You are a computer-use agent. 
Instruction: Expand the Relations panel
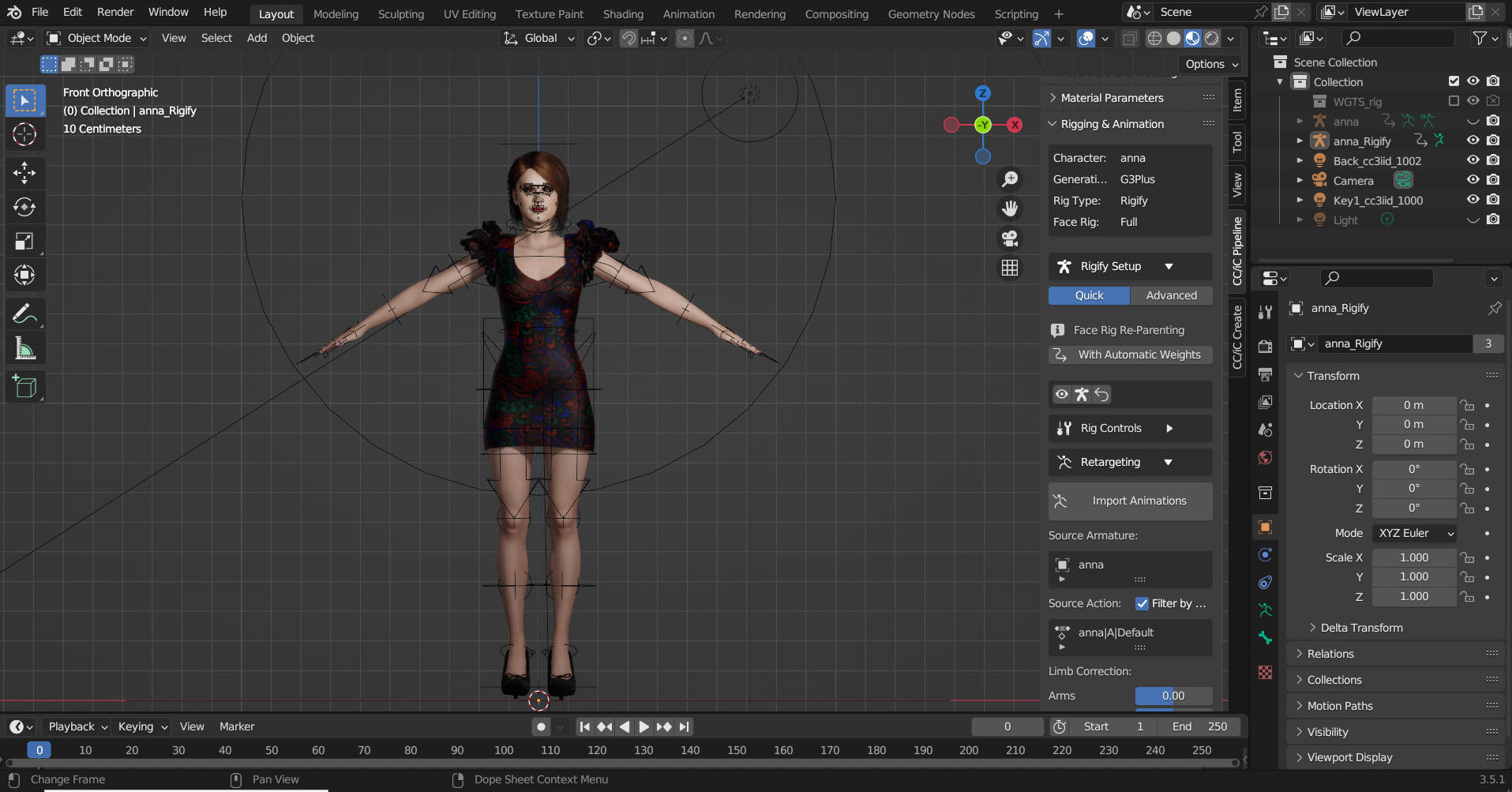[1330, 654]
